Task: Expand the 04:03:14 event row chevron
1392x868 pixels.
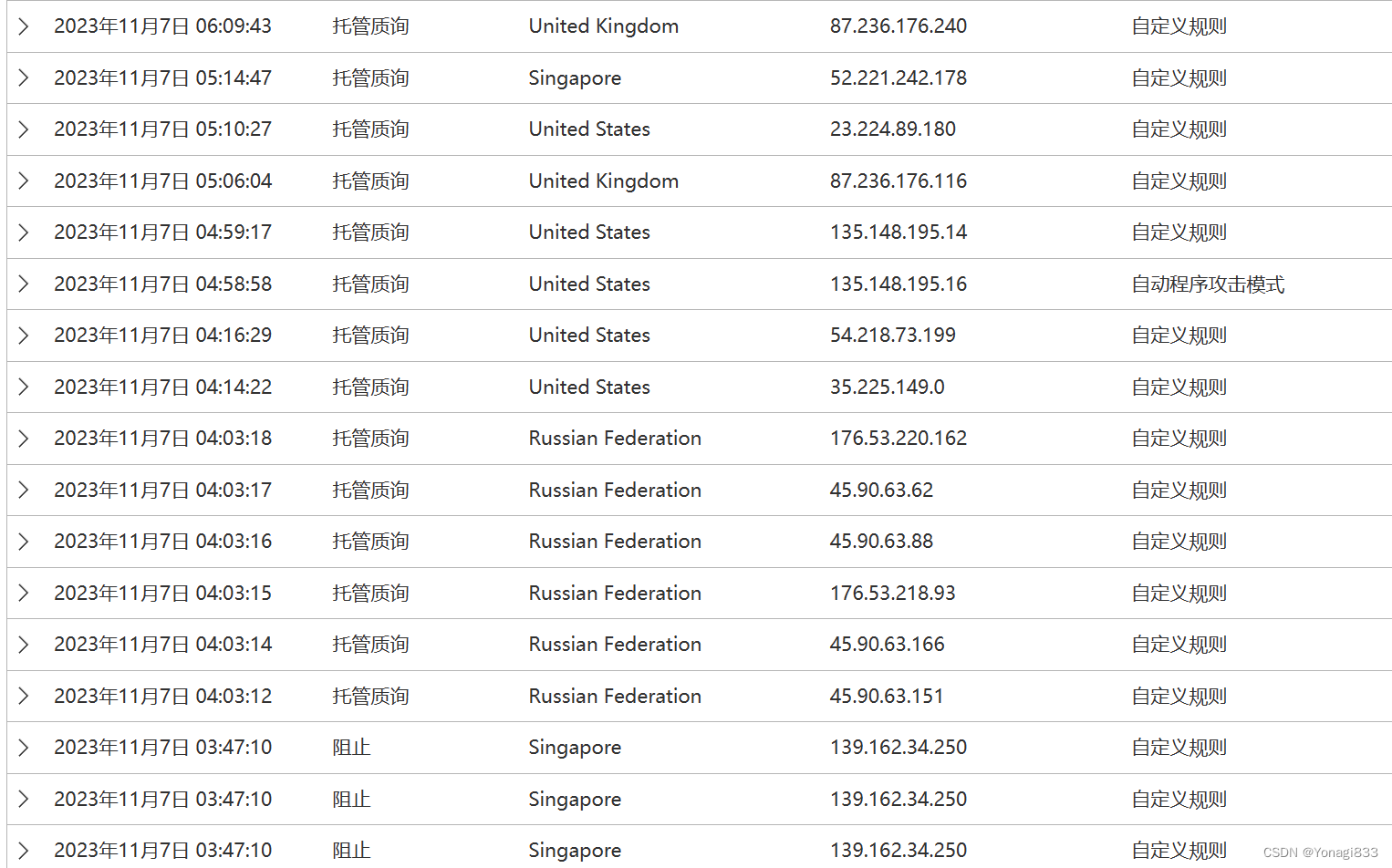Action: [x=24, y=645]
